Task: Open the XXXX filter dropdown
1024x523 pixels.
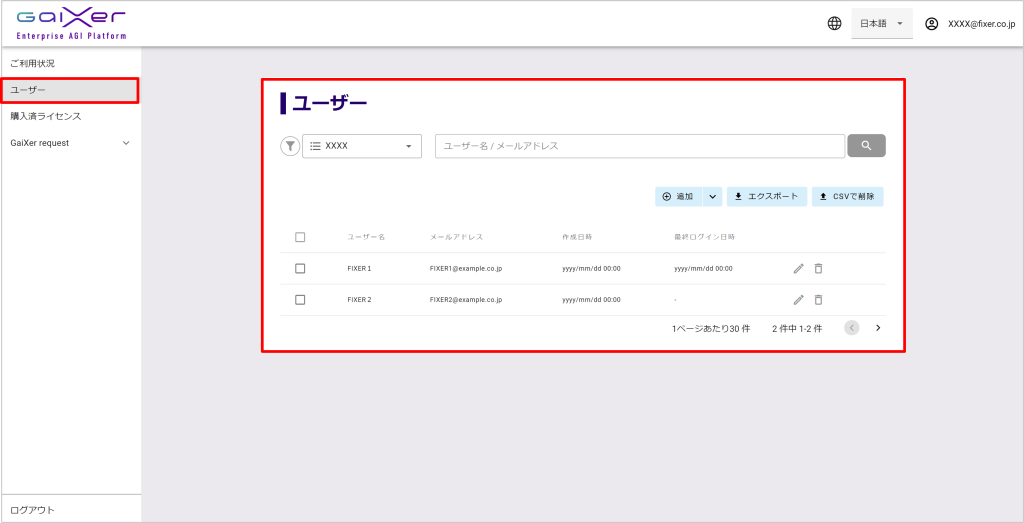Action: point(362,146)
